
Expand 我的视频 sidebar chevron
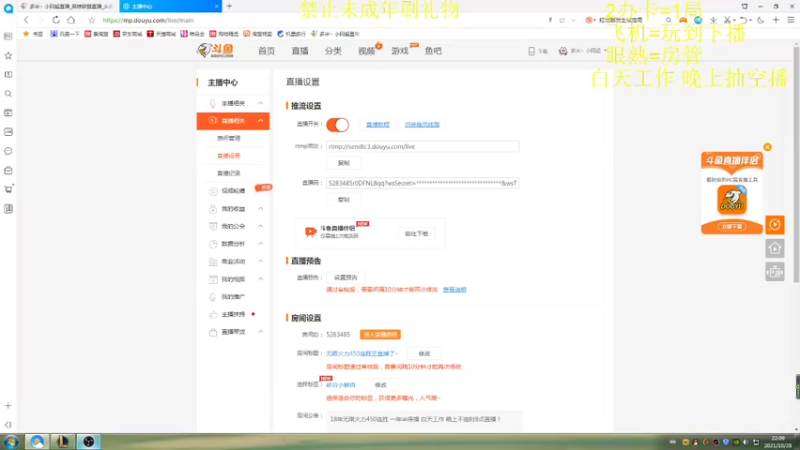tap(261, 279)
